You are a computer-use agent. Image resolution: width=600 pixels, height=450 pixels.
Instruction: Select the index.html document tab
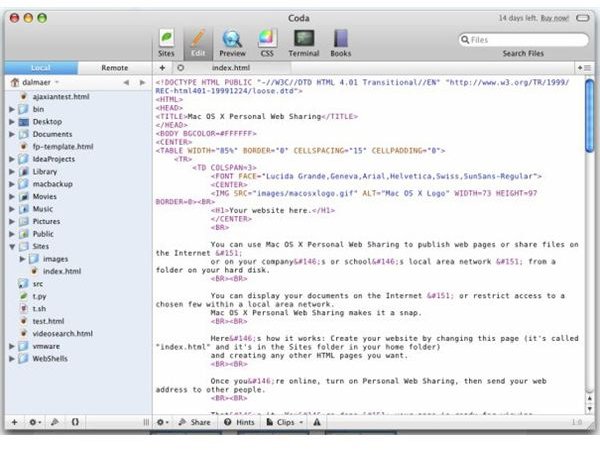(x=231, y=68)
